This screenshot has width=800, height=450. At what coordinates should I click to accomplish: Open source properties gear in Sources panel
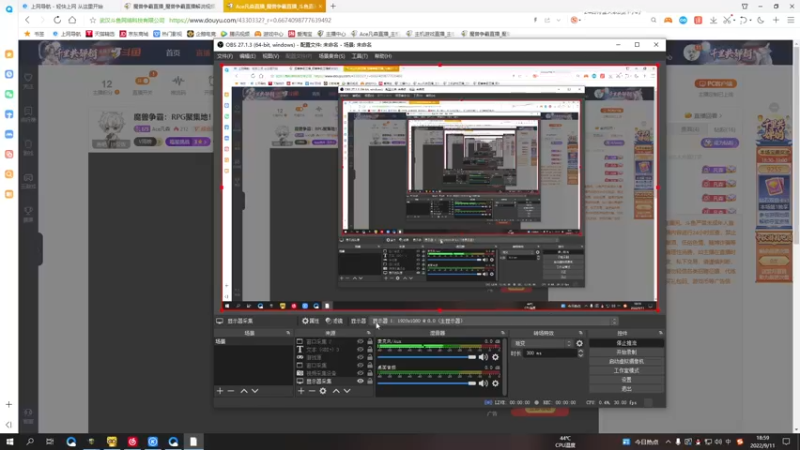[x=323, y=391]
